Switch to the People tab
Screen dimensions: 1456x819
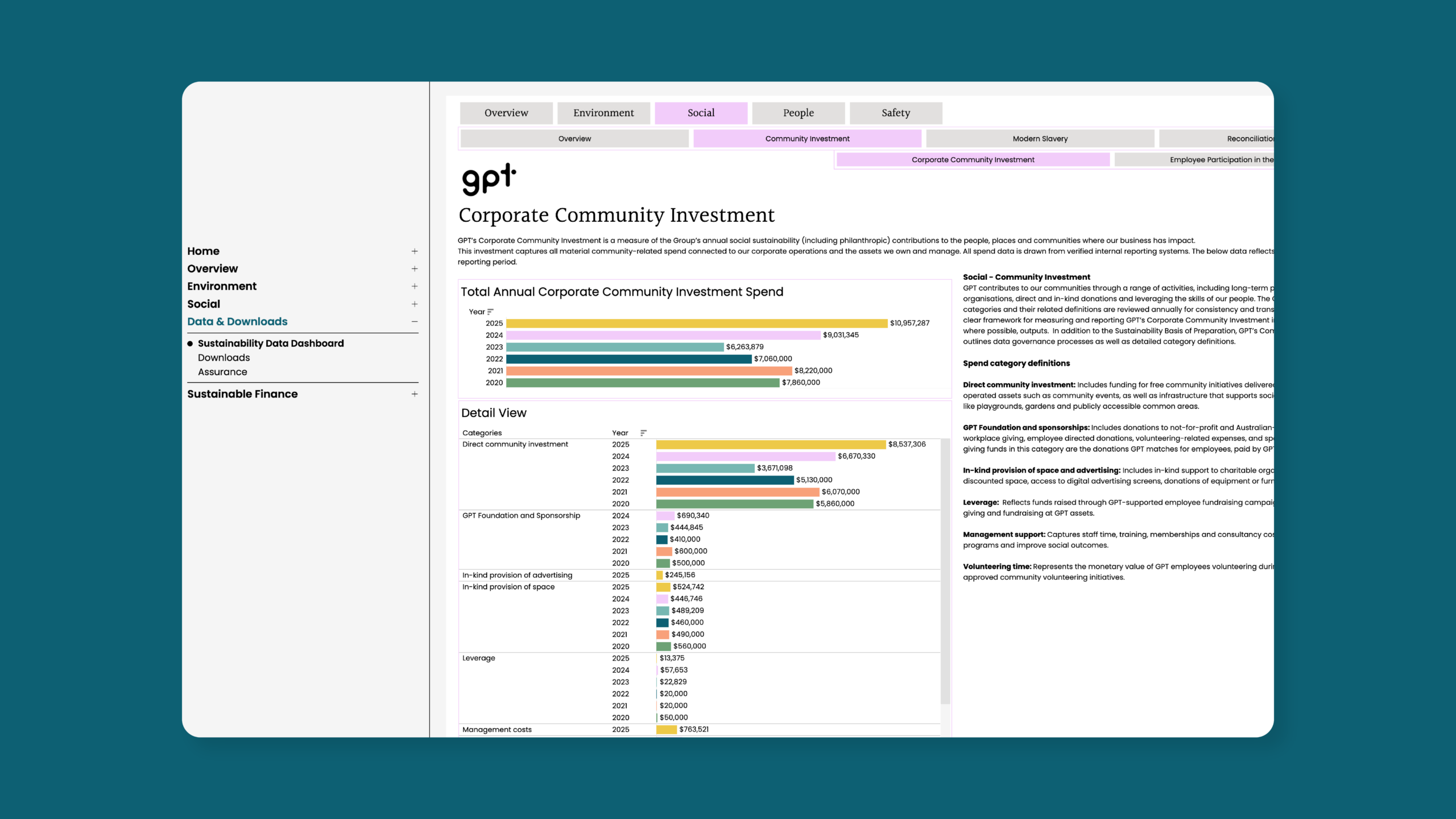point(798,113)
